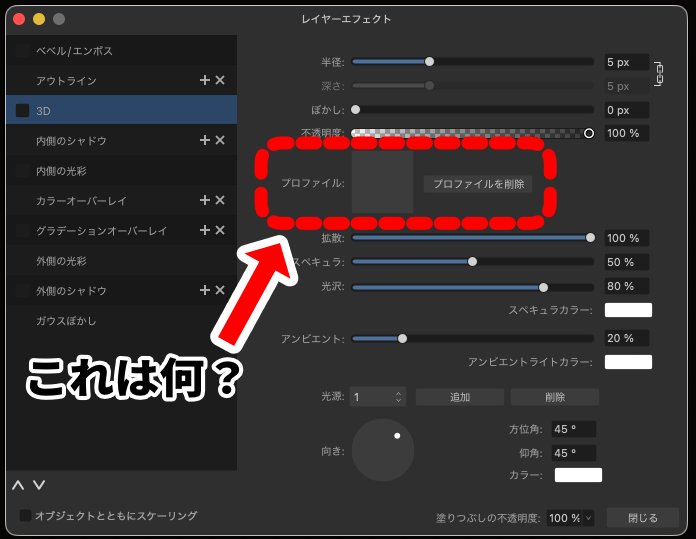Add another グラデーションオーバーレイ effect with plus icon
The image size is (696, 539).
point(205,230)
